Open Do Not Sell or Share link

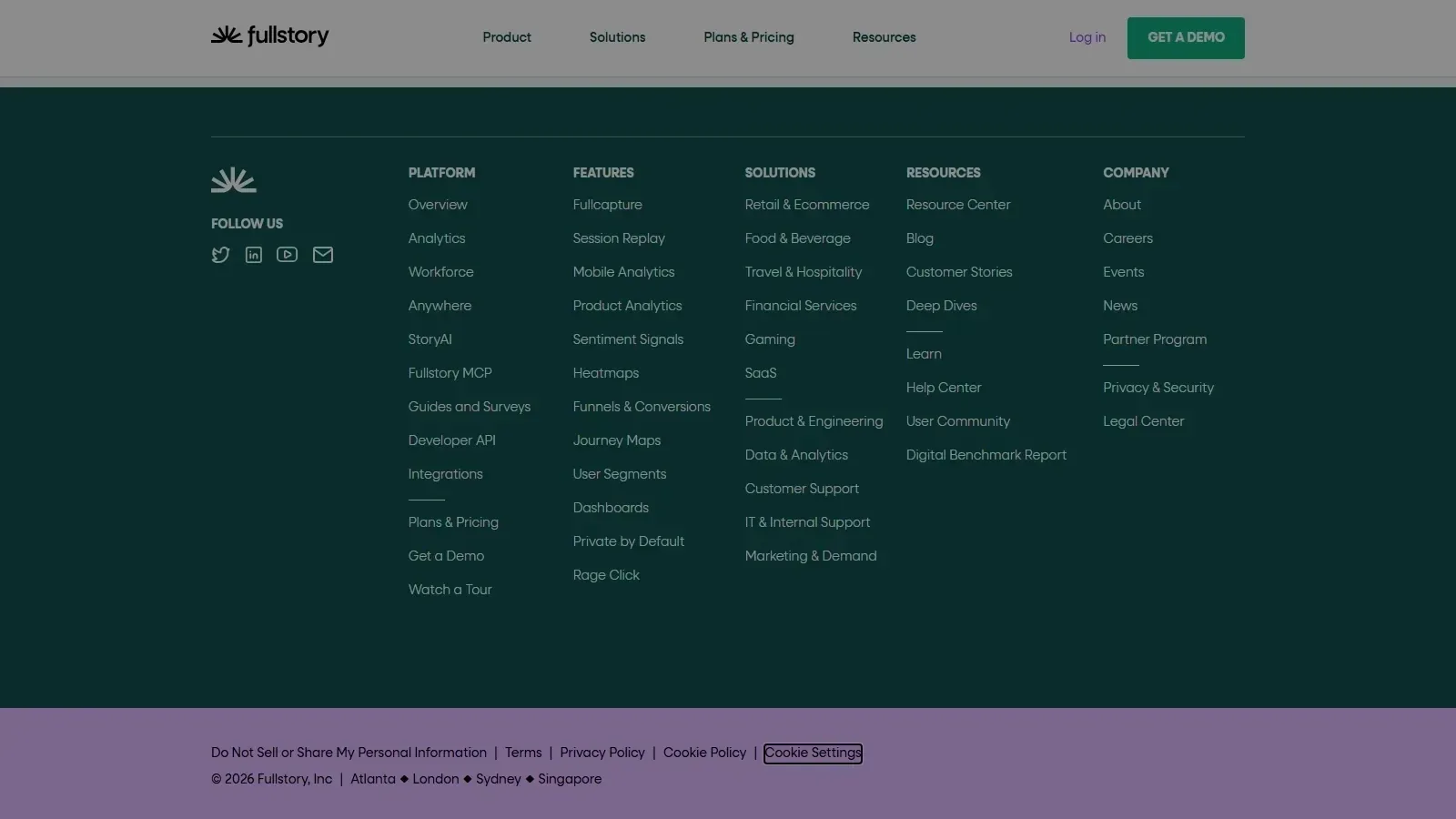[349, 753]
